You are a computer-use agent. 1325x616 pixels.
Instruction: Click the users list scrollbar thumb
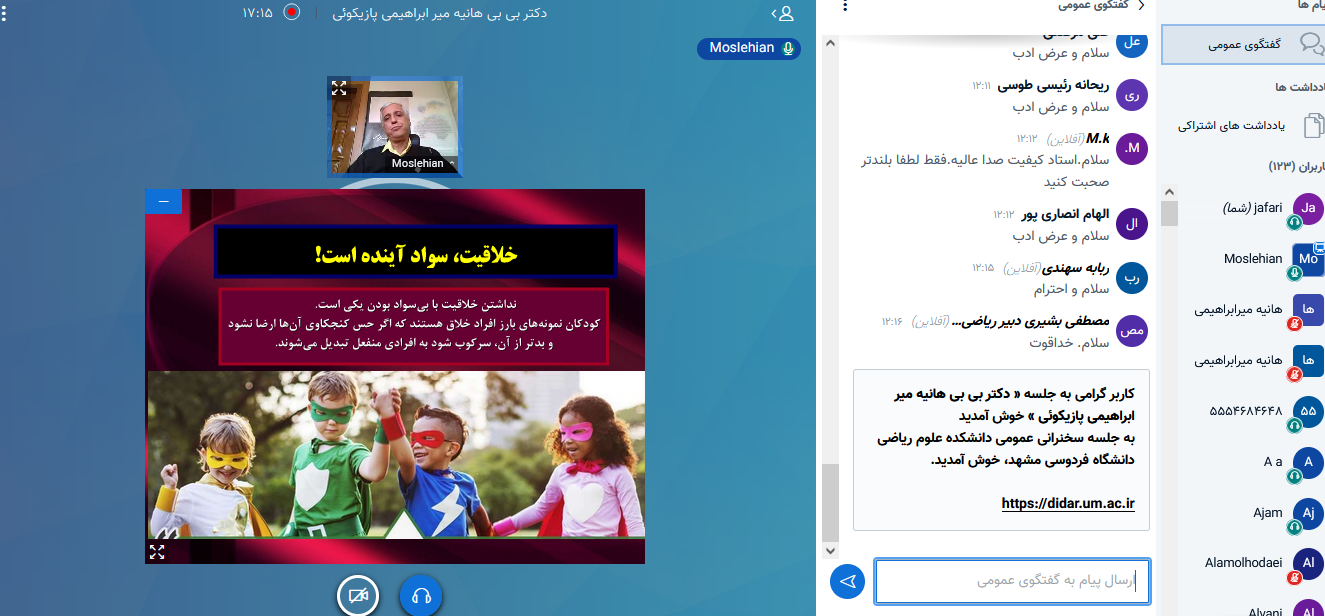click(1169, 212)
